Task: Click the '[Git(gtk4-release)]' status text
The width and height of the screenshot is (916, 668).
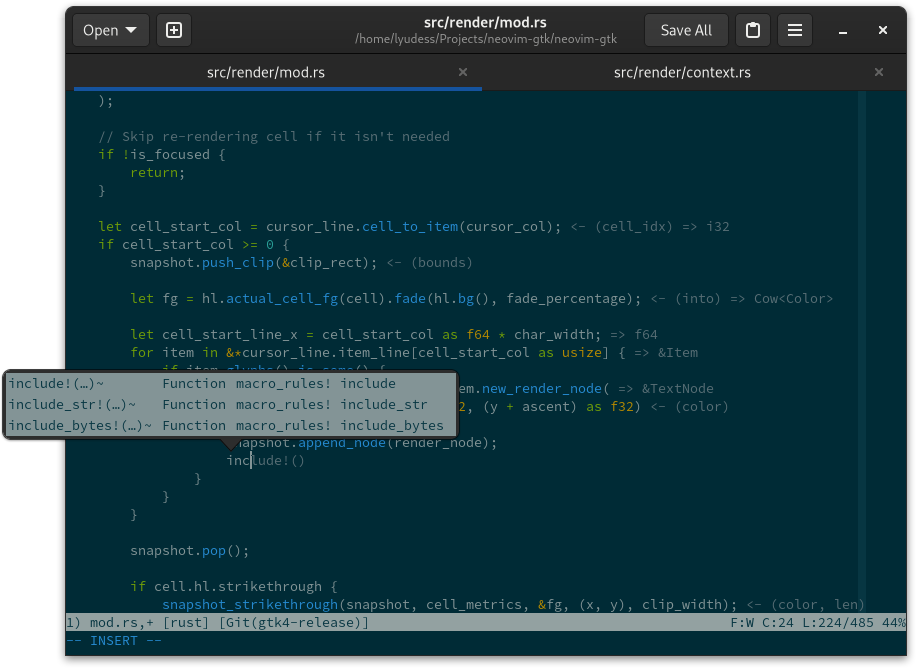Action: tap(294, 622)
